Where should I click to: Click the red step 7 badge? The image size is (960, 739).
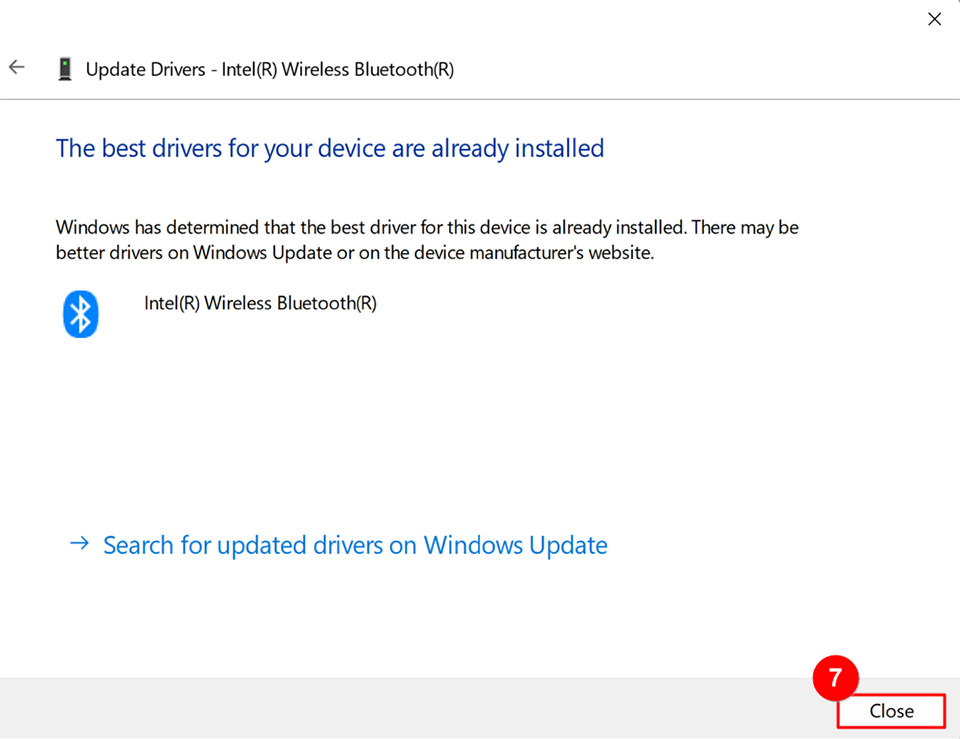pyautogui.click(x=835, y=678)
